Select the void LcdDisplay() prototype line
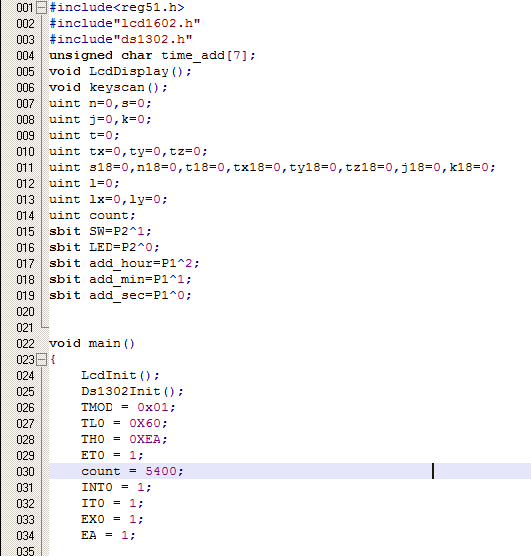This screenshot has width=531, height=556. click(120, 72)
